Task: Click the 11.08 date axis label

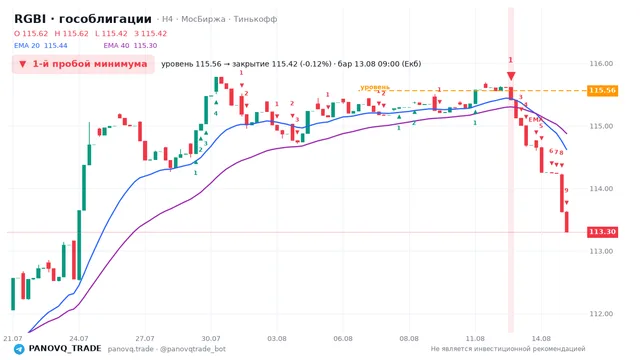Action: click(475, 339)
